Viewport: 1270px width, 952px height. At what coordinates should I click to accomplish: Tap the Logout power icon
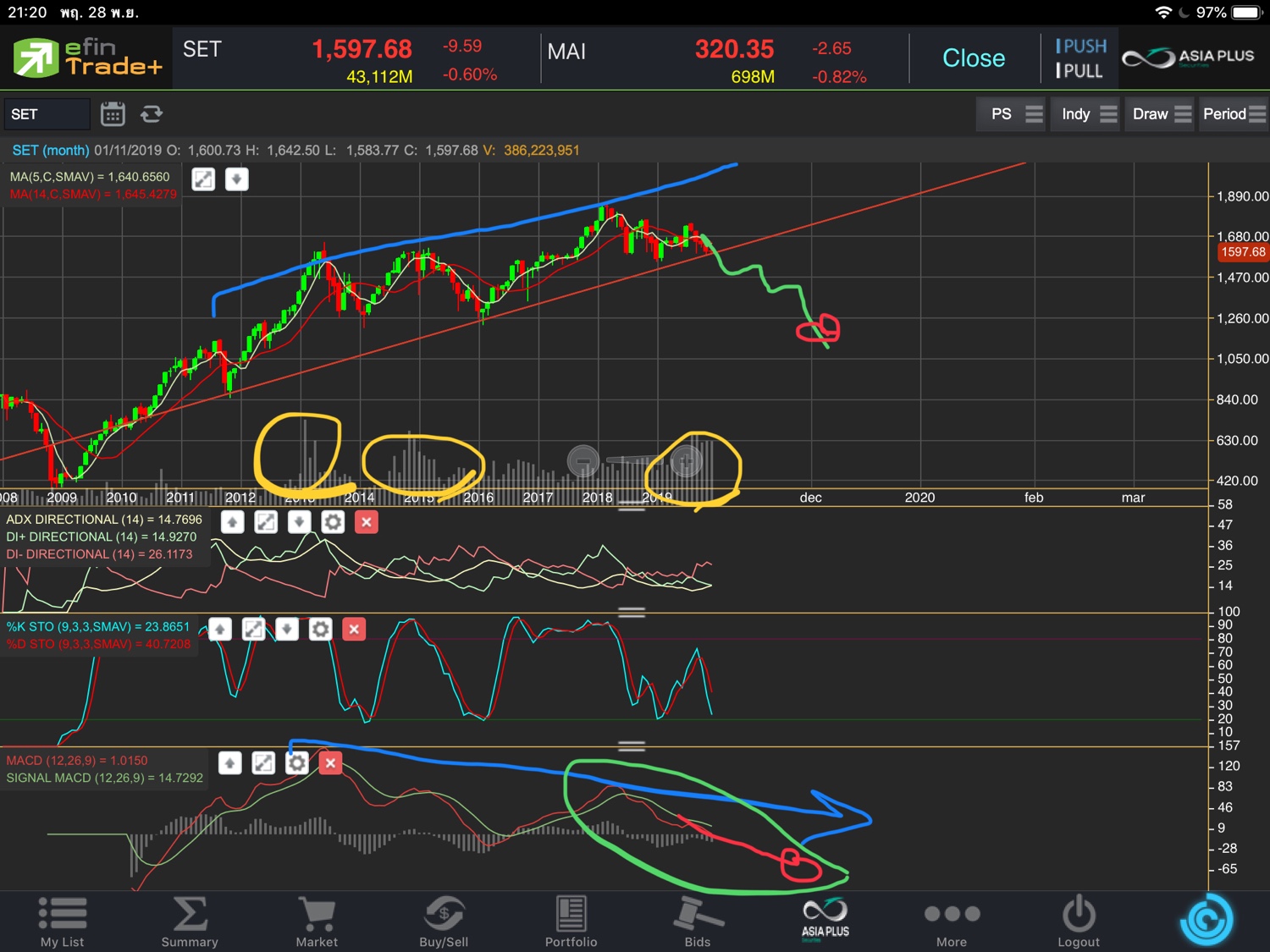coord(1079,922)
